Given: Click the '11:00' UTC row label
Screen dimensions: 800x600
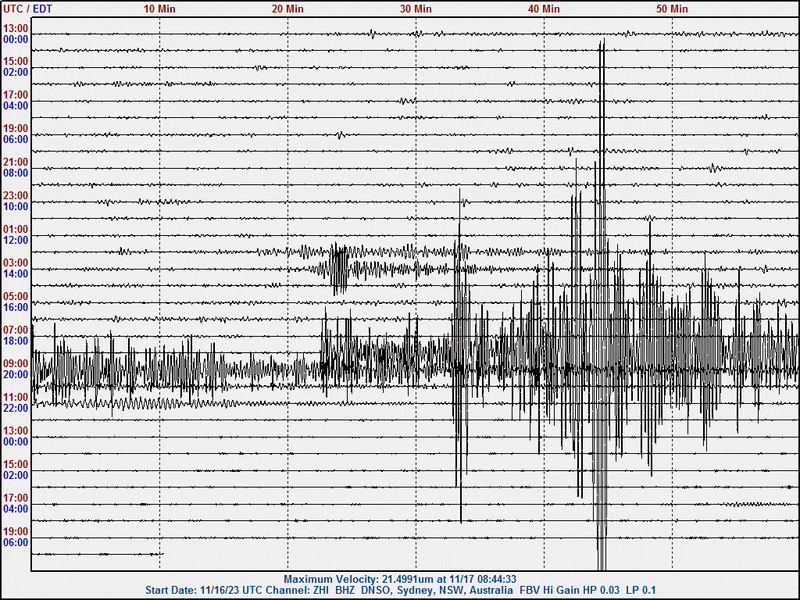Looking at the screenshot, I should [x=16, y=397].
